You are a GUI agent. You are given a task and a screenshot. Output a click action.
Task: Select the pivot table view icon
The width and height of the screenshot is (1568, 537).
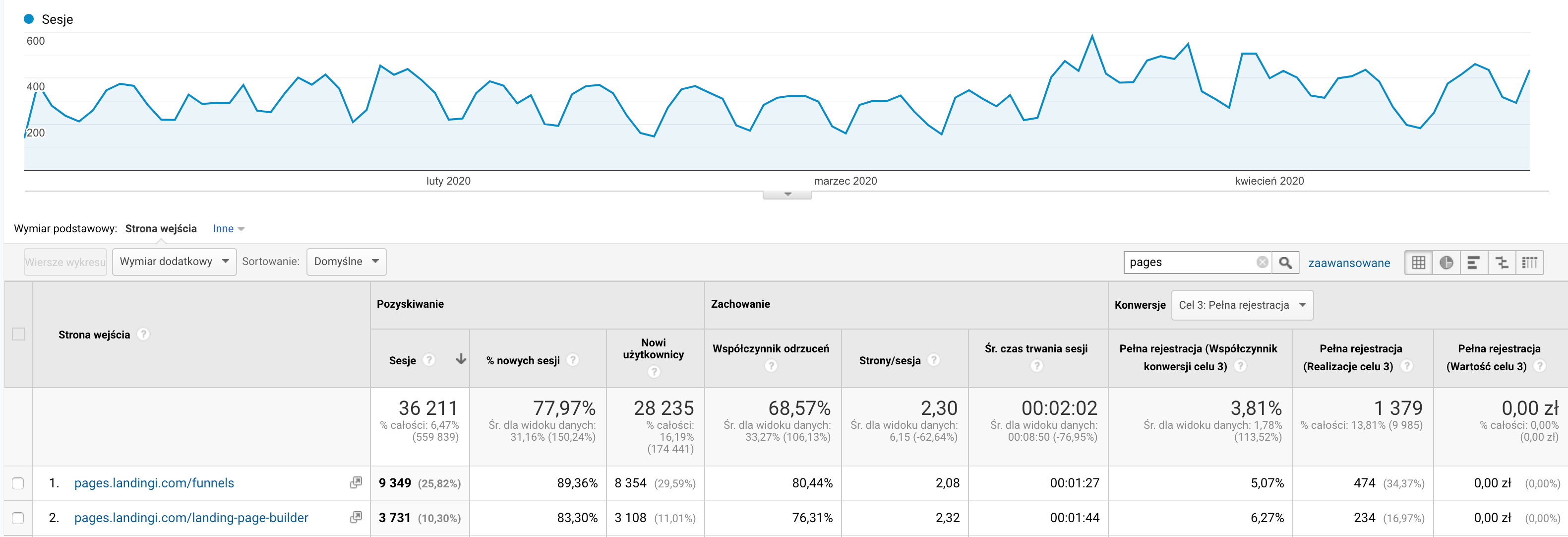click(1530, 263)
